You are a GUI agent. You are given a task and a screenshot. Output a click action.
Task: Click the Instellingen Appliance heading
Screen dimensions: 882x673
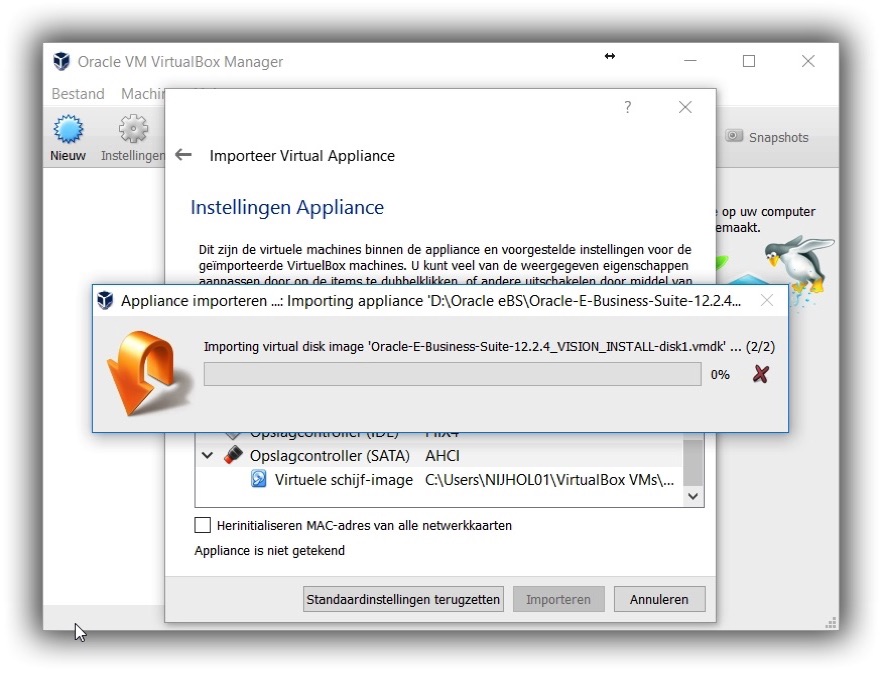coord(287,207)
